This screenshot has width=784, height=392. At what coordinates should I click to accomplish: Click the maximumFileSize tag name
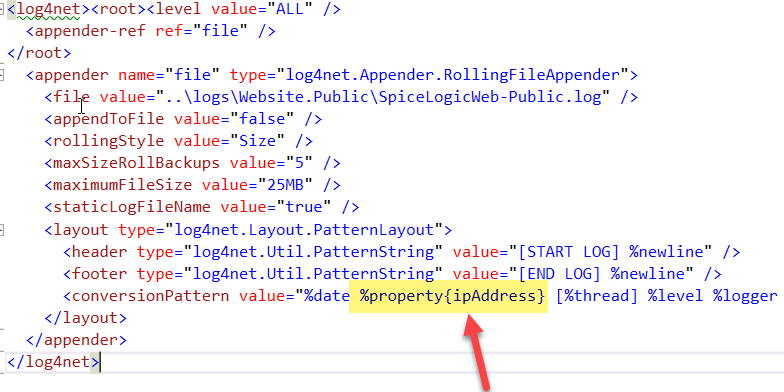point(122,185)
